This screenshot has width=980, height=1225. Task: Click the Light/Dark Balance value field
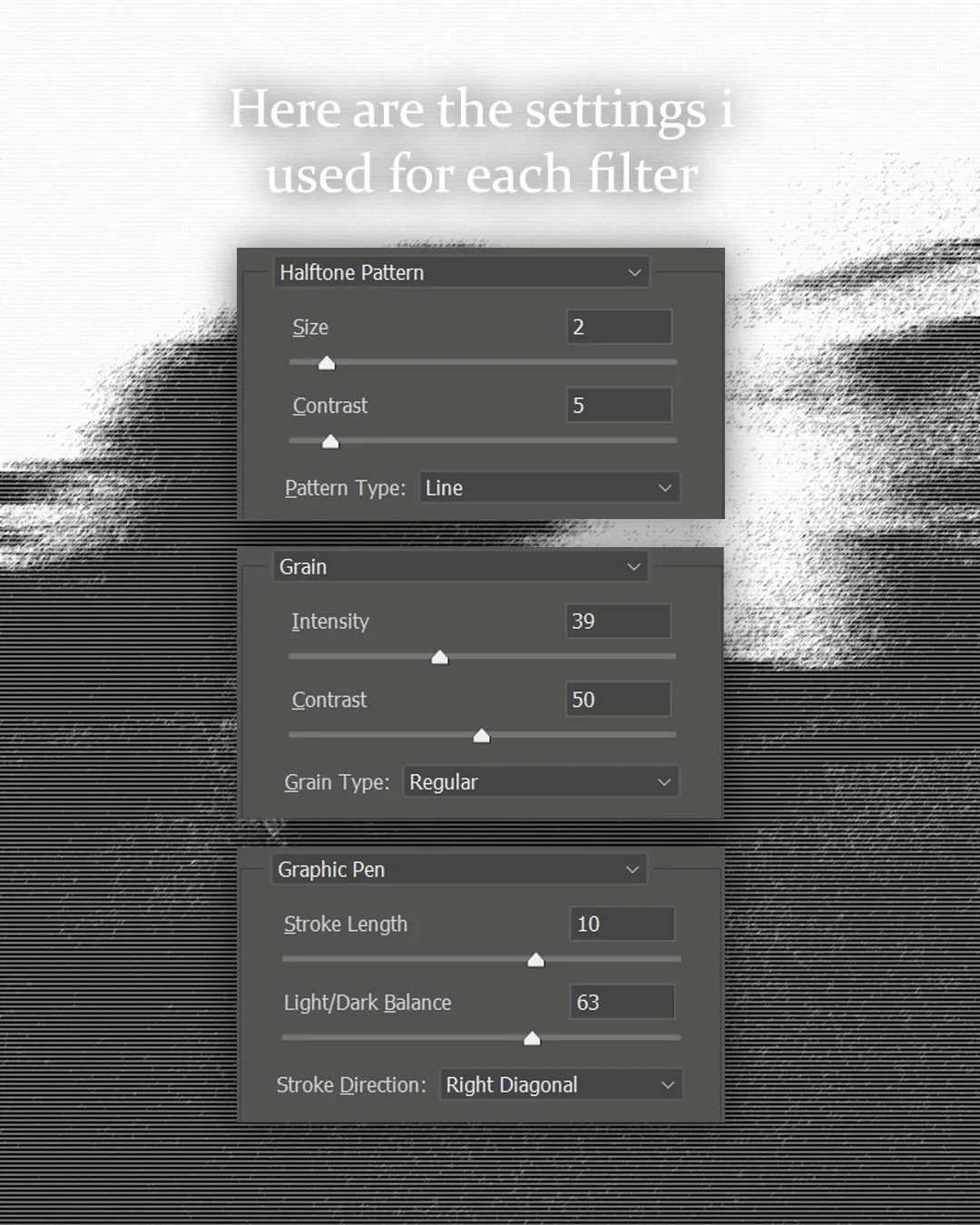622,1002
